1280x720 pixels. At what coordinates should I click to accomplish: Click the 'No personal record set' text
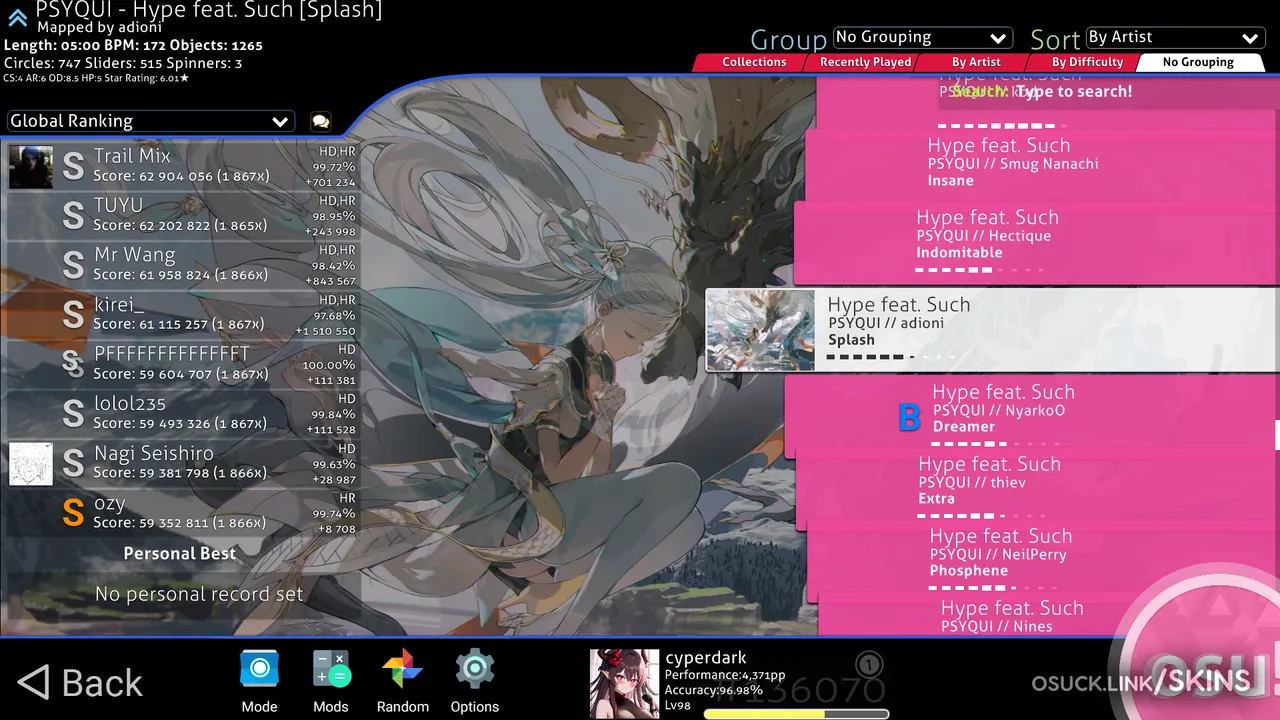tap(199, 594)
